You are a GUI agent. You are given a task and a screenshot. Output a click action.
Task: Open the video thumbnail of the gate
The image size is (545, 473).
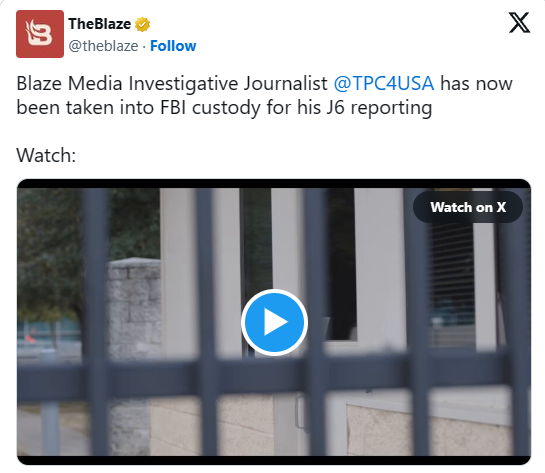(x=274, y=322)
